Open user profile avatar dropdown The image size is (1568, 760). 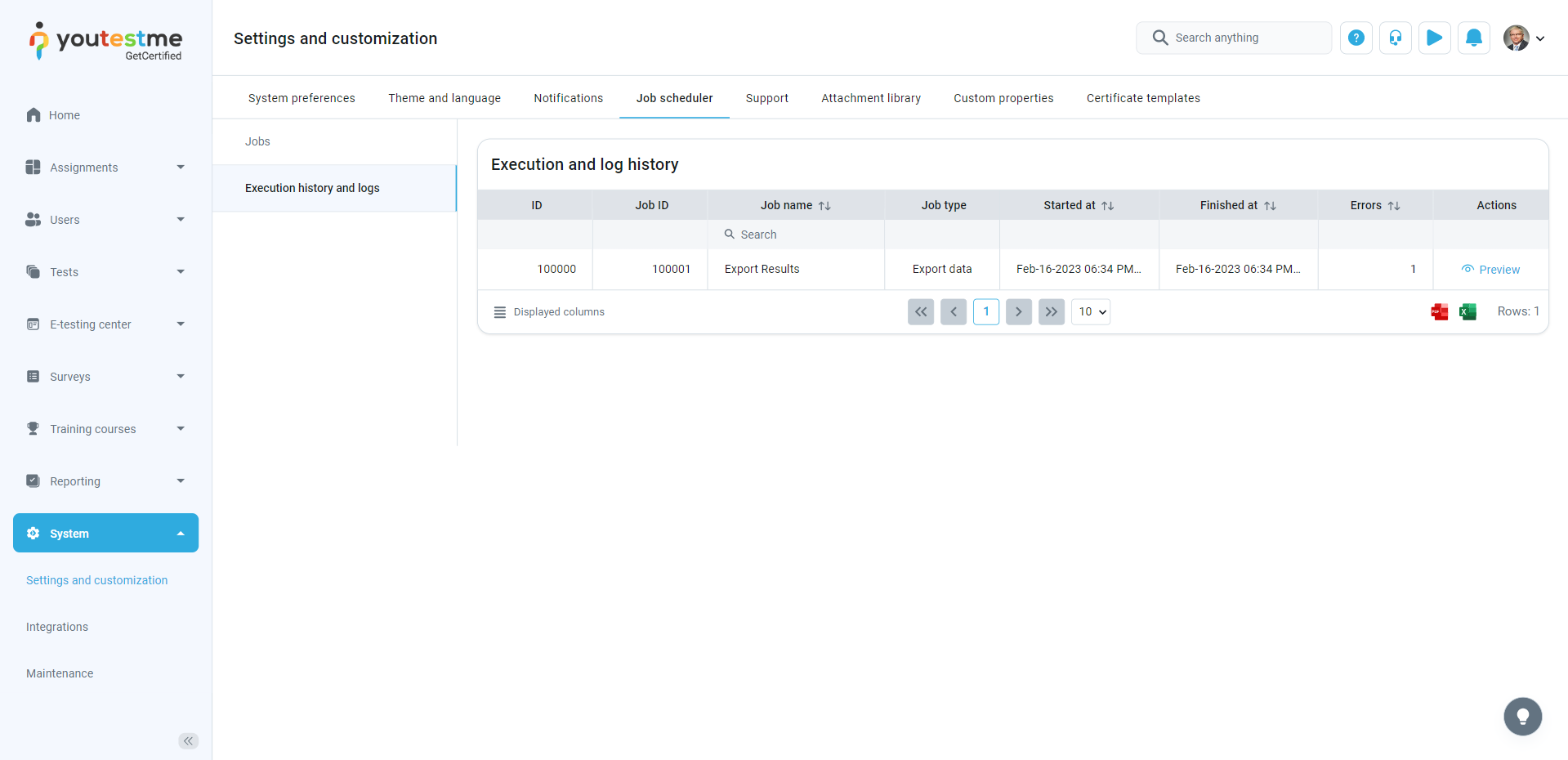coord(1524,38)
